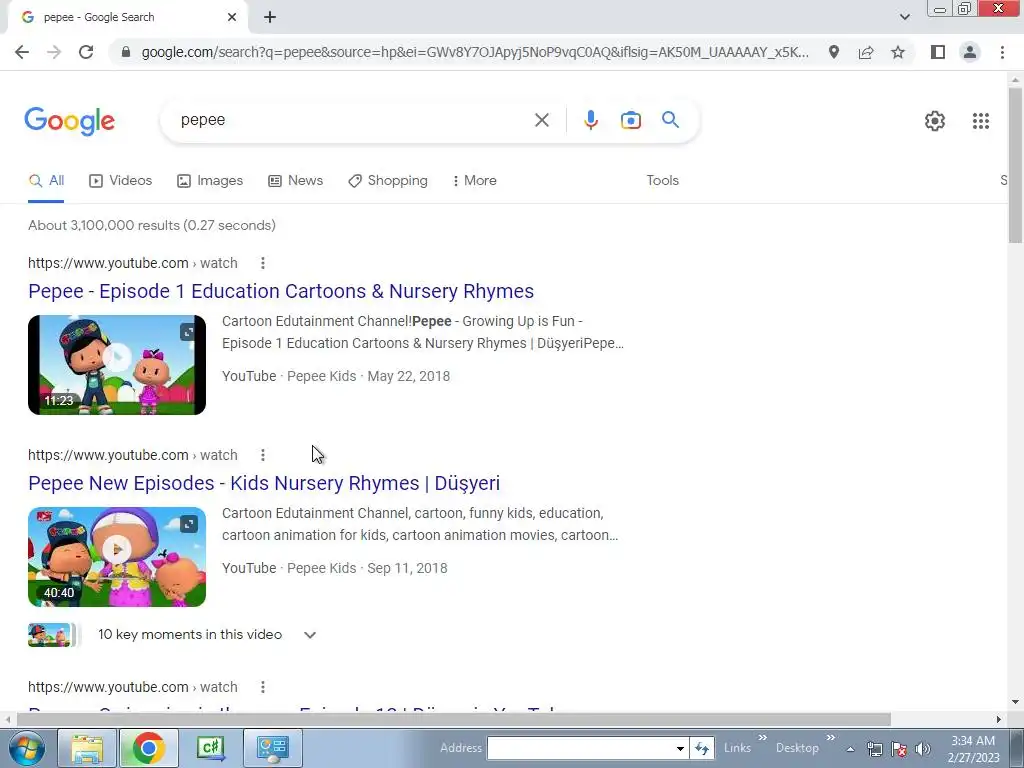
Task: Open options for first YouTube result
Action: (x=263, y=263)
